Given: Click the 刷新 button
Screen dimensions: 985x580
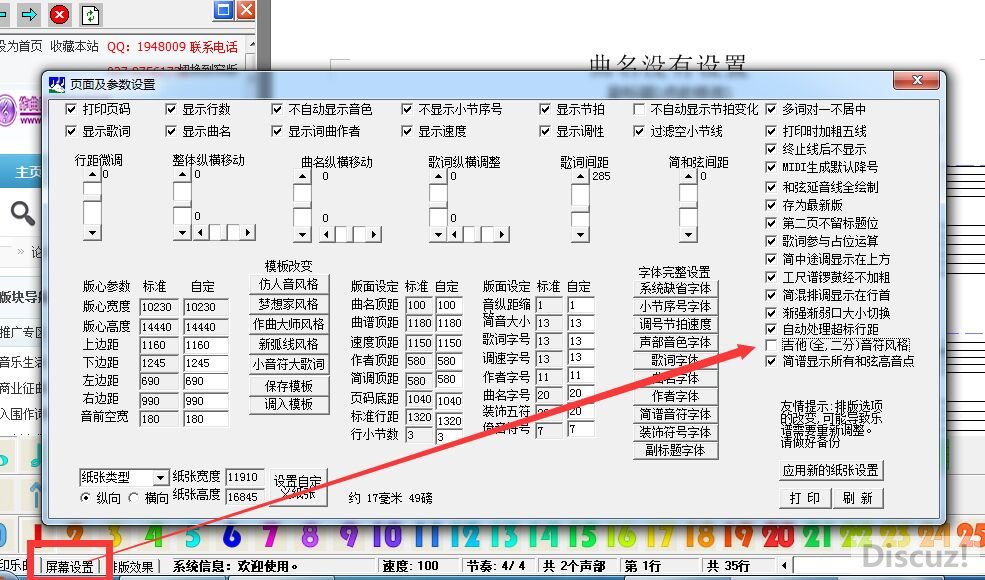Looking at the screenshot, I should (x=858, y=498).
